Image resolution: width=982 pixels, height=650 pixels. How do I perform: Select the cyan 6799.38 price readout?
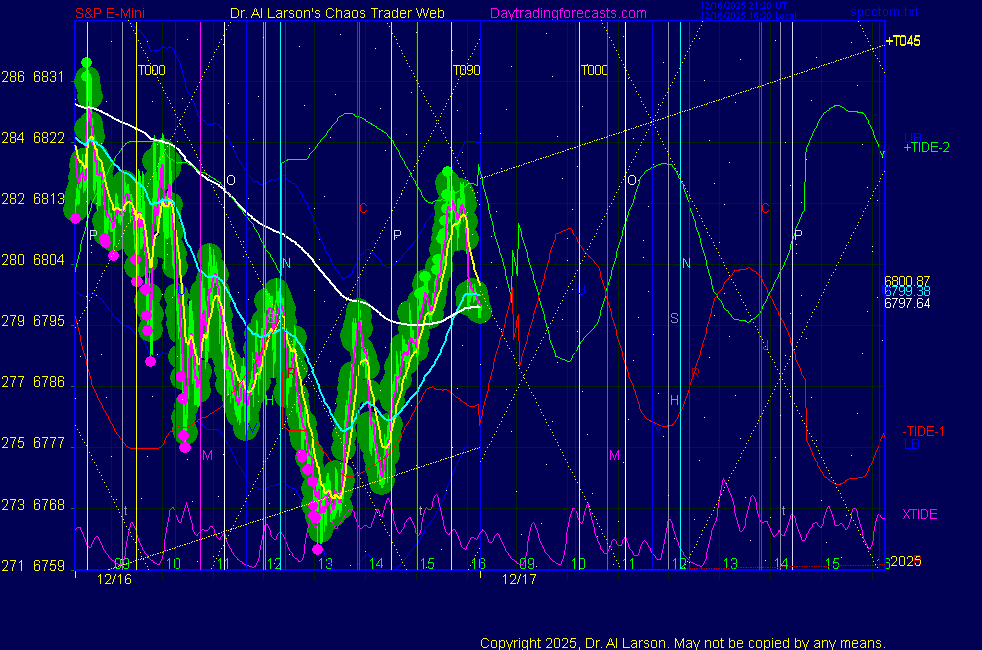click(907, 291)
